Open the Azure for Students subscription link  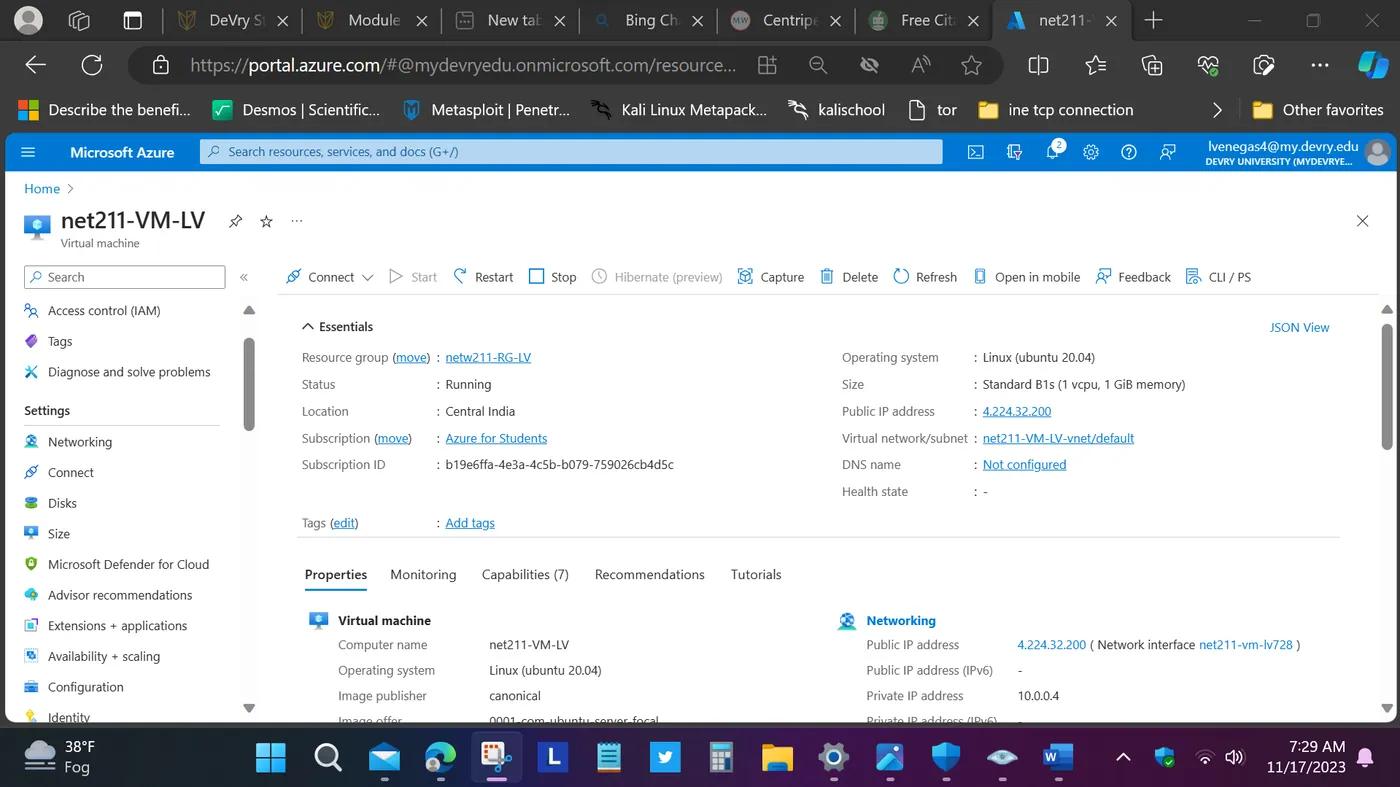pyautogui.click(x=496, y=439)
